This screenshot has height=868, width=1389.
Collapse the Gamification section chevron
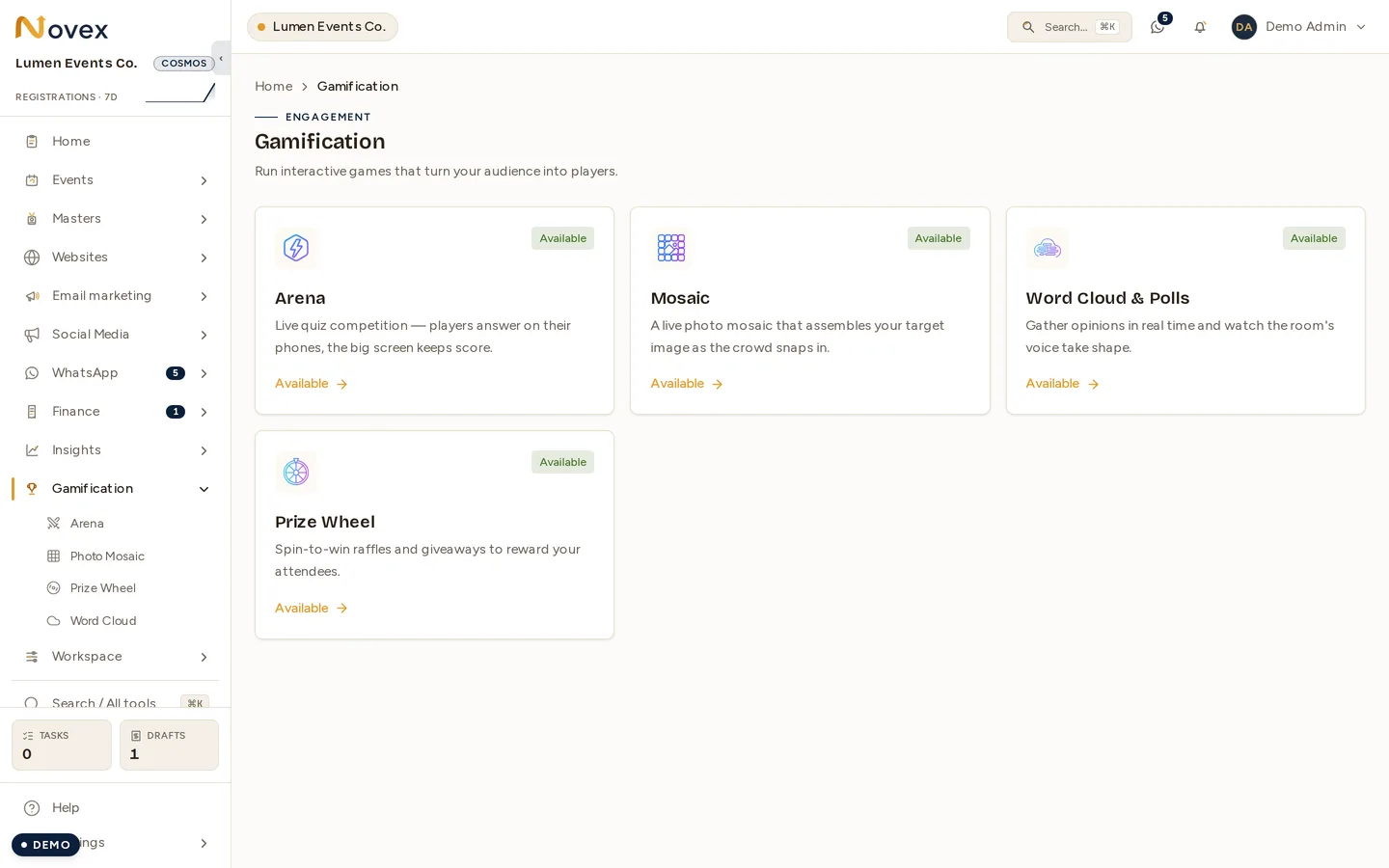(x=204, y=489)
